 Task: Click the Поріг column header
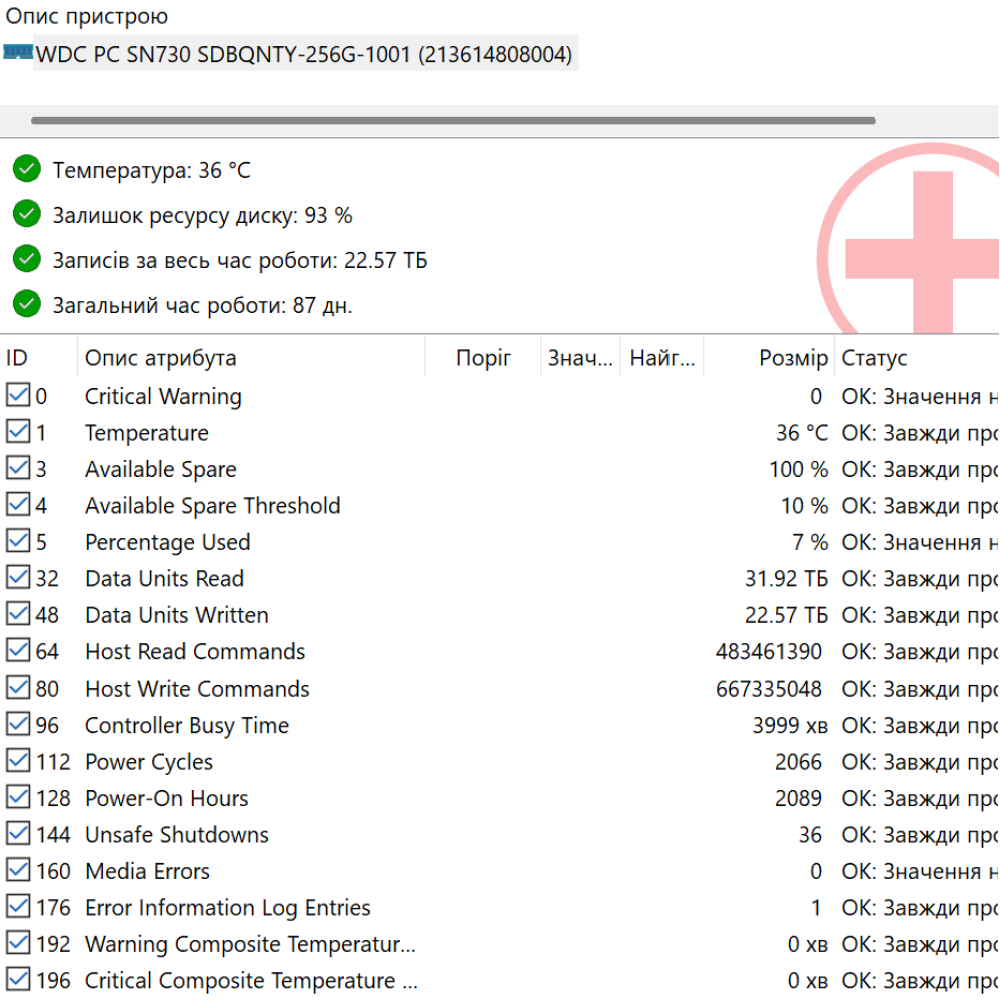click(483, 358)
